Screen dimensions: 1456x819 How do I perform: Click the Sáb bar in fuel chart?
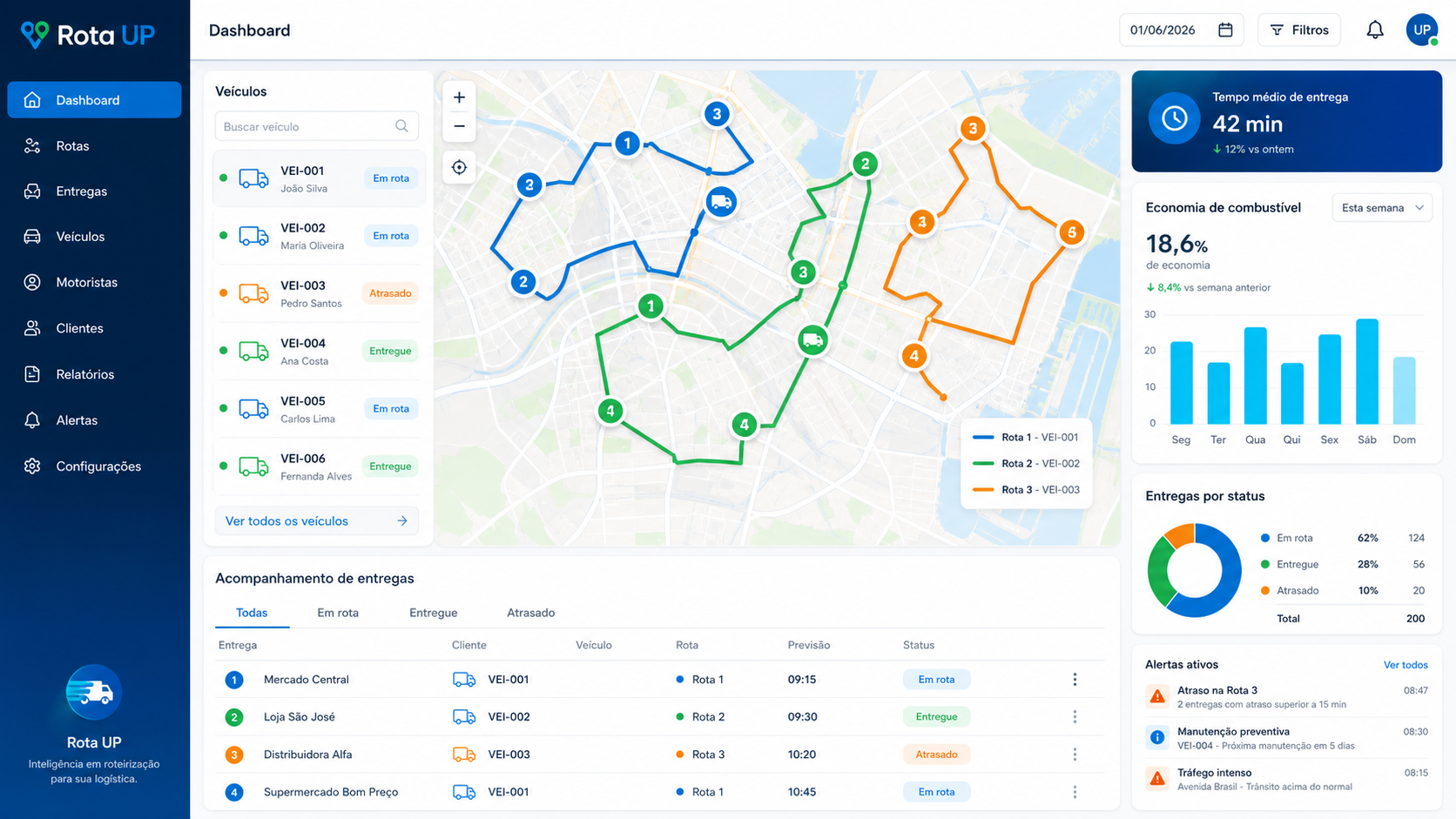click(x=1367, y=372)
